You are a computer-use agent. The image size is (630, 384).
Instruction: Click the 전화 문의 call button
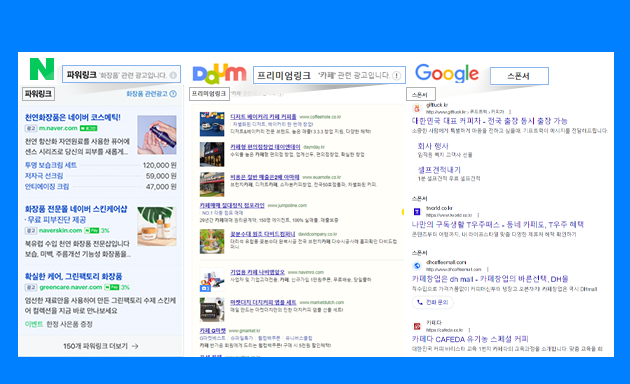[433, 302]
